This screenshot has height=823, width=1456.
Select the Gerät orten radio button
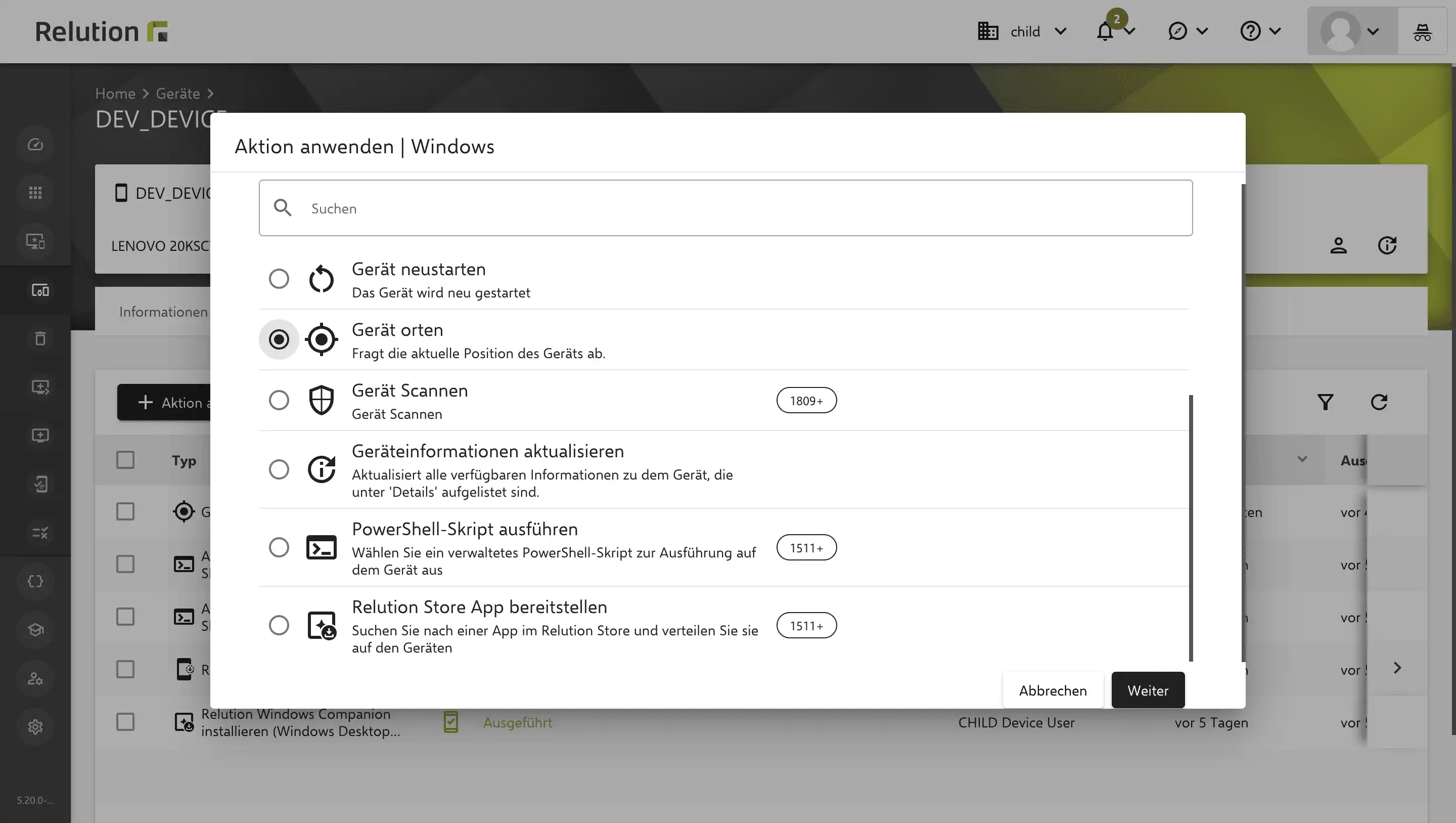[x=279, y=339]
